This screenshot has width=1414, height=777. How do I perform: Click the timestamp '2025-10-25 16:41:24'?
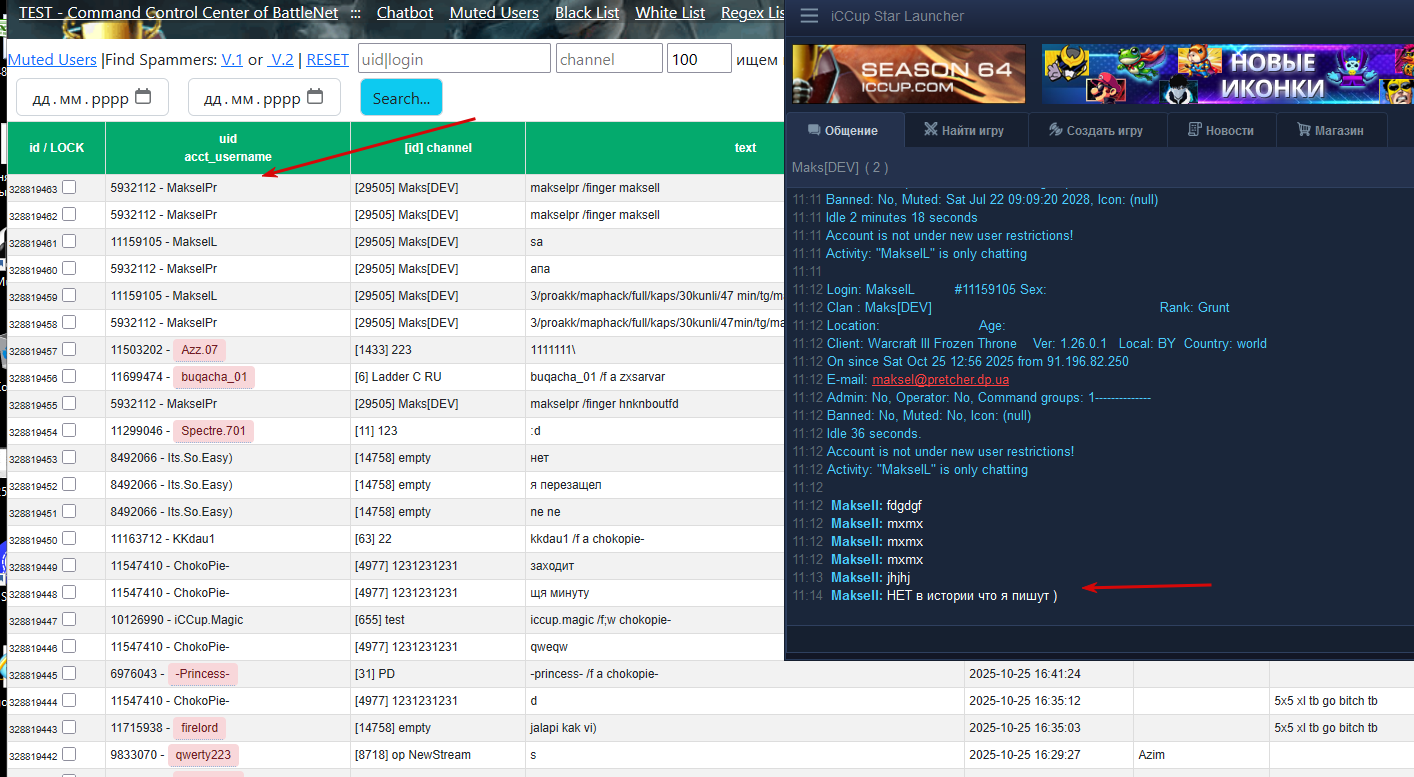(x=1026, y=674)
